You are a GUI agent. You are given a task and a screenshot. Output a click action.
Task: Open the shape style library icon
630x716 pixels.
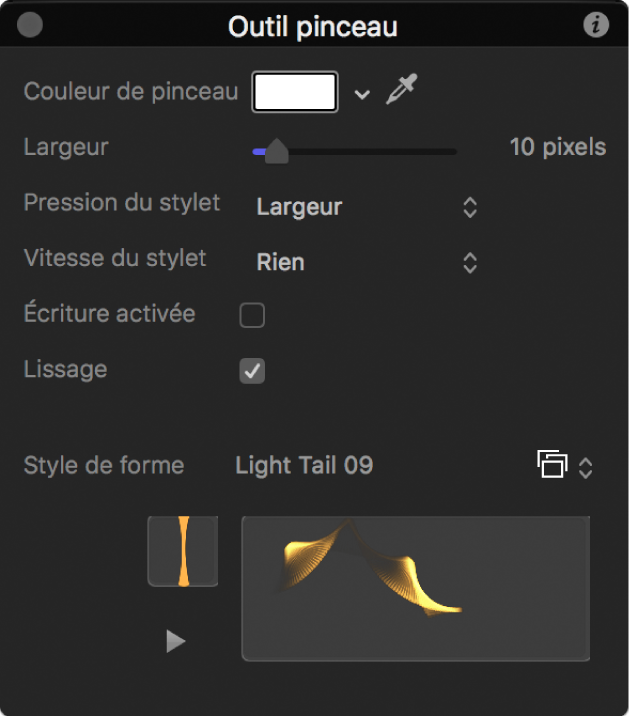pyautogui.click(x=552, y=464)
